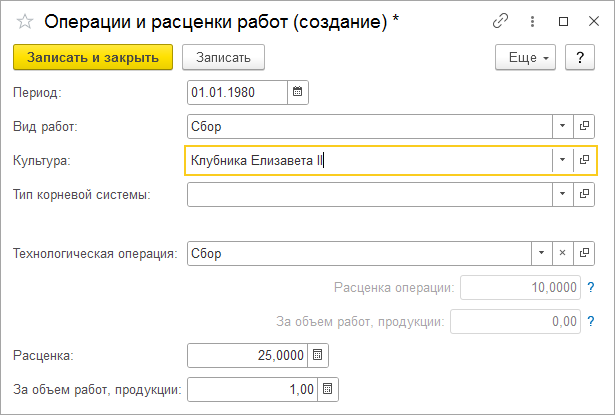
Task: Expand the Тип корневой системы dropdown
Action: tap(563, 194)
